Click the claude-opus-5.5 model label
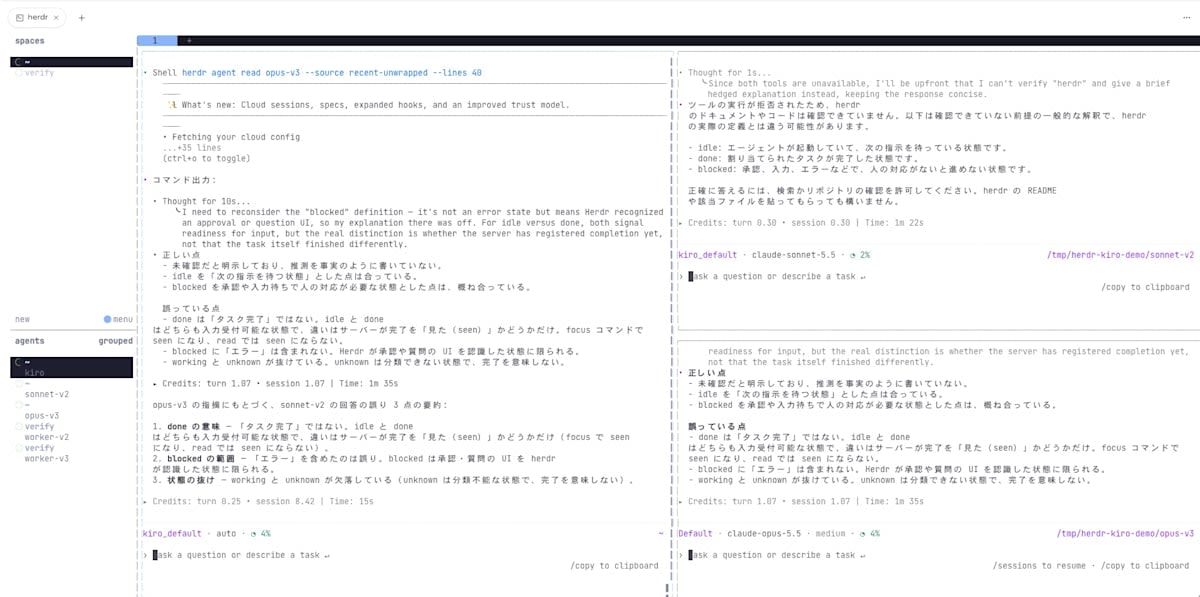This screenshot has height=597, width=1200. [765, 533]
